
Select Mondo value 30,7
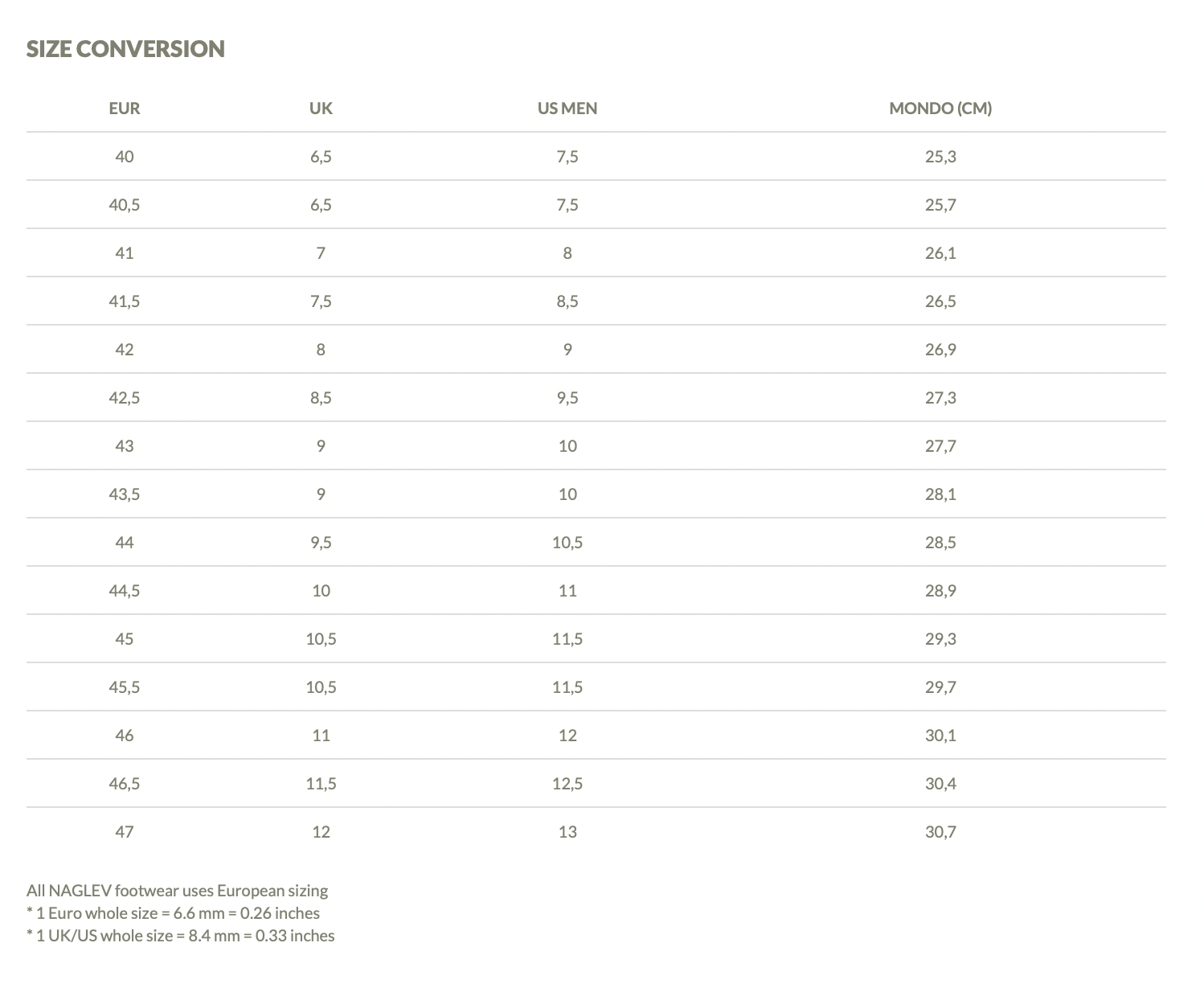(940, 831)
